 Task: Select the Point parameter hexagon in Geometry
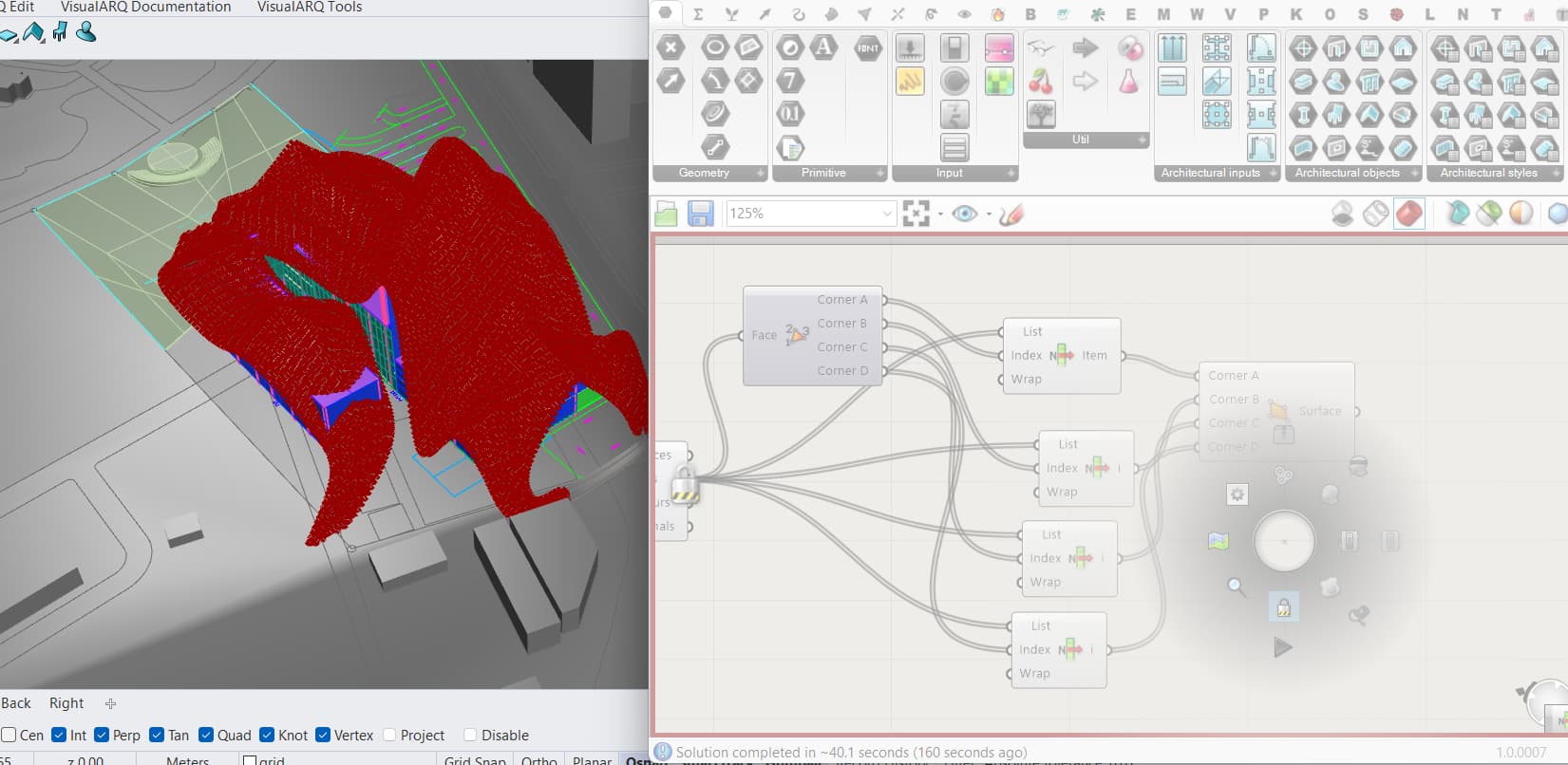coord(671,47)
